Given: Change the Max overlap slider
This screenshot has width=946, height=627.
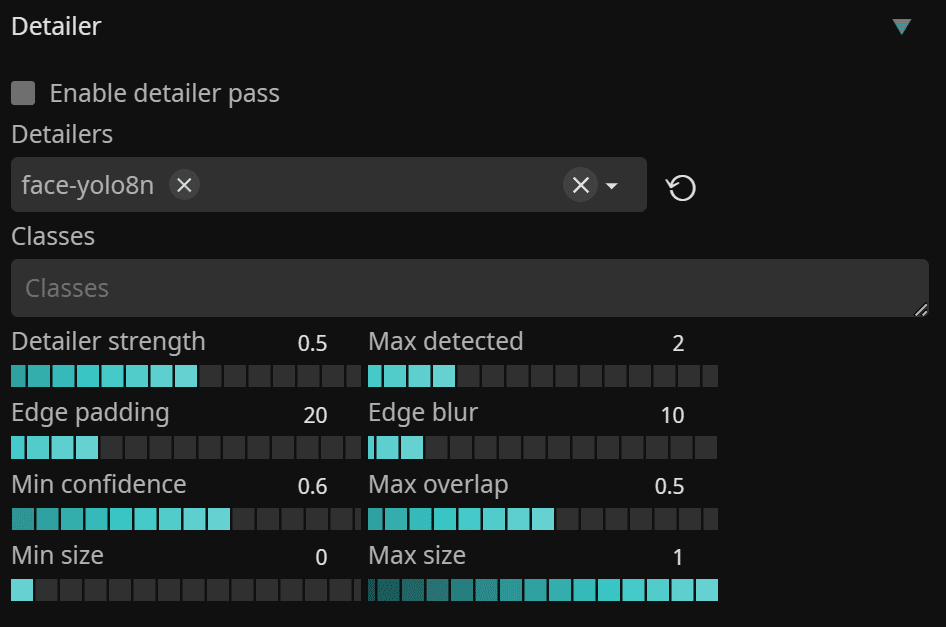Looking at the screenshot, I should tap(543, 519).
